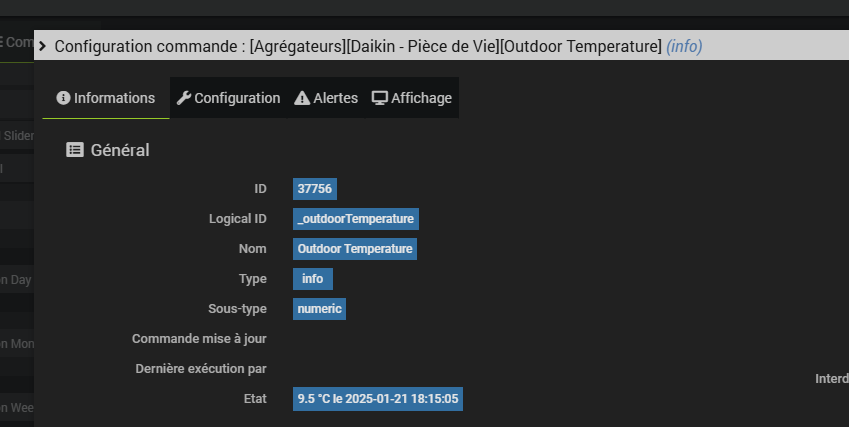This screenshot has width=849, height=427.
Task: Click the Etat value showing 9.5 °C
Action: point(378,398)
